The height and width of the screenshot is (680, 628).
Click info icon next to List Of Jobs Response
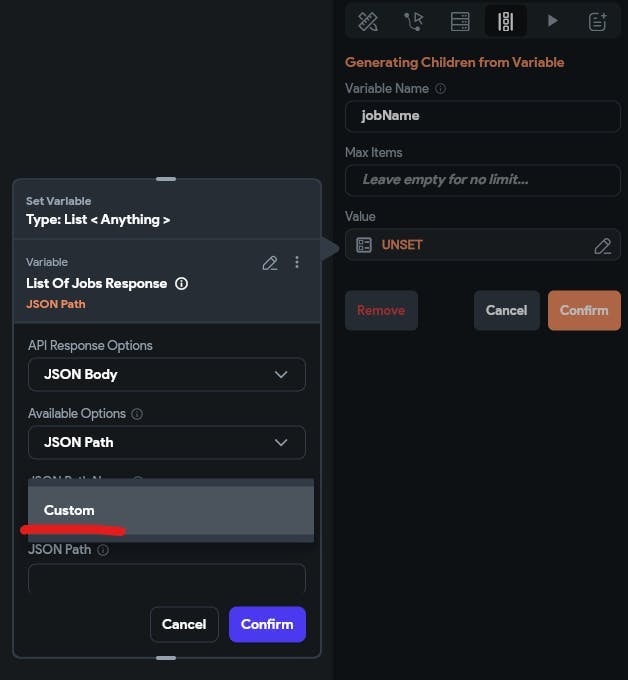pyautogui.click(x=182, y=284)
